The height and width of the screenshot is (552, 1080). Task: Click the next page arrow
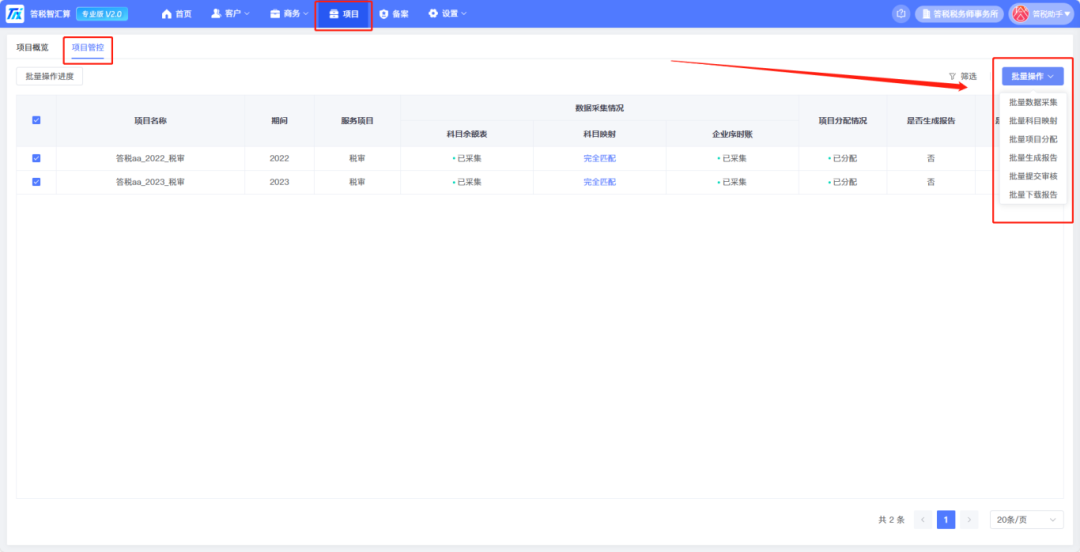(x=969, y=520)
